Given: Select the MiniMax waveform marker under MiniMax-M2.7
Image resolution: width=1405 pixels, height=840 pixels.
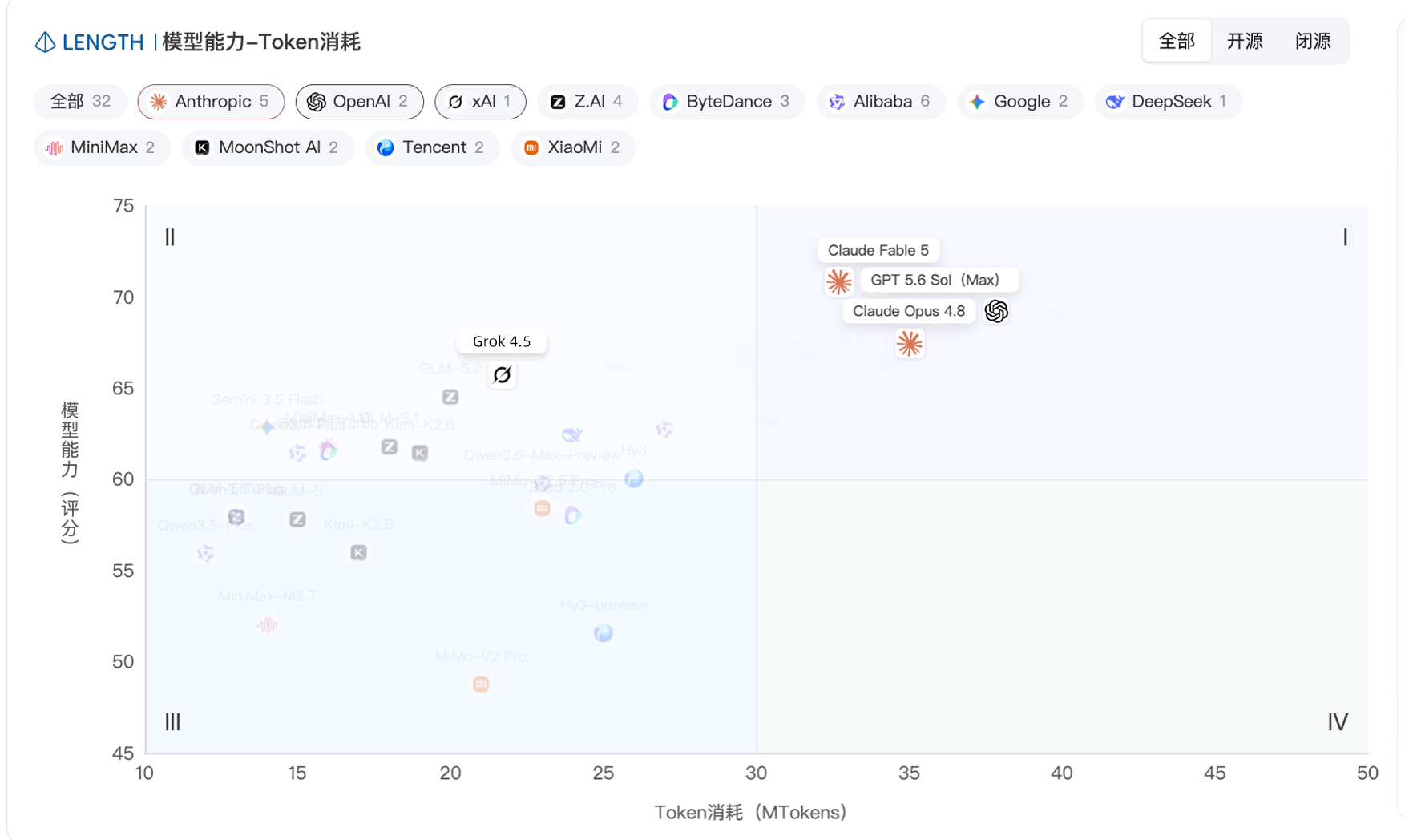Looking at the screenshot, I should [267, 624].
